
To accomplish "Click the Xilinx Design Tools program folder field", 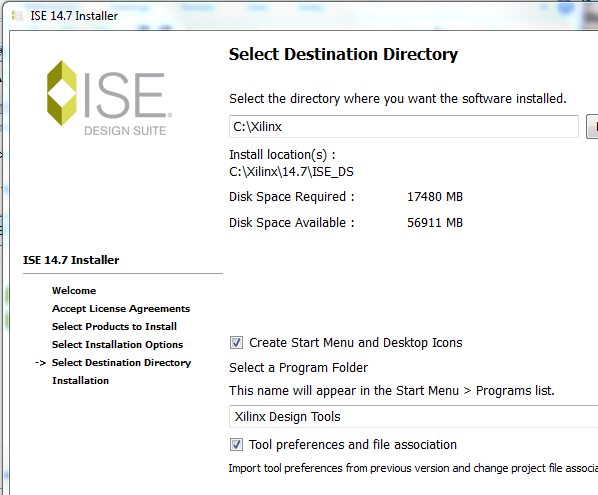I will point(413,416).
